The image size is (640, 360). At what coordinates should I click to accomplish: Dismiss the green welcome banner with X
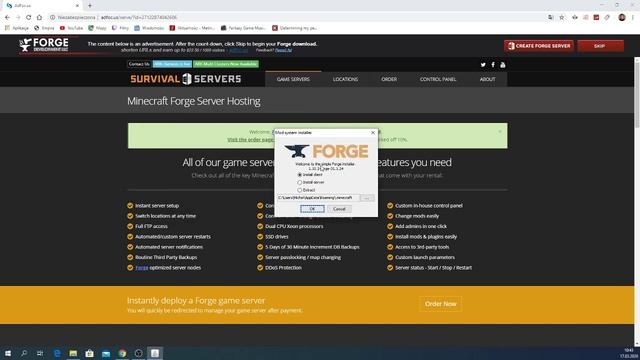[500, 131]
